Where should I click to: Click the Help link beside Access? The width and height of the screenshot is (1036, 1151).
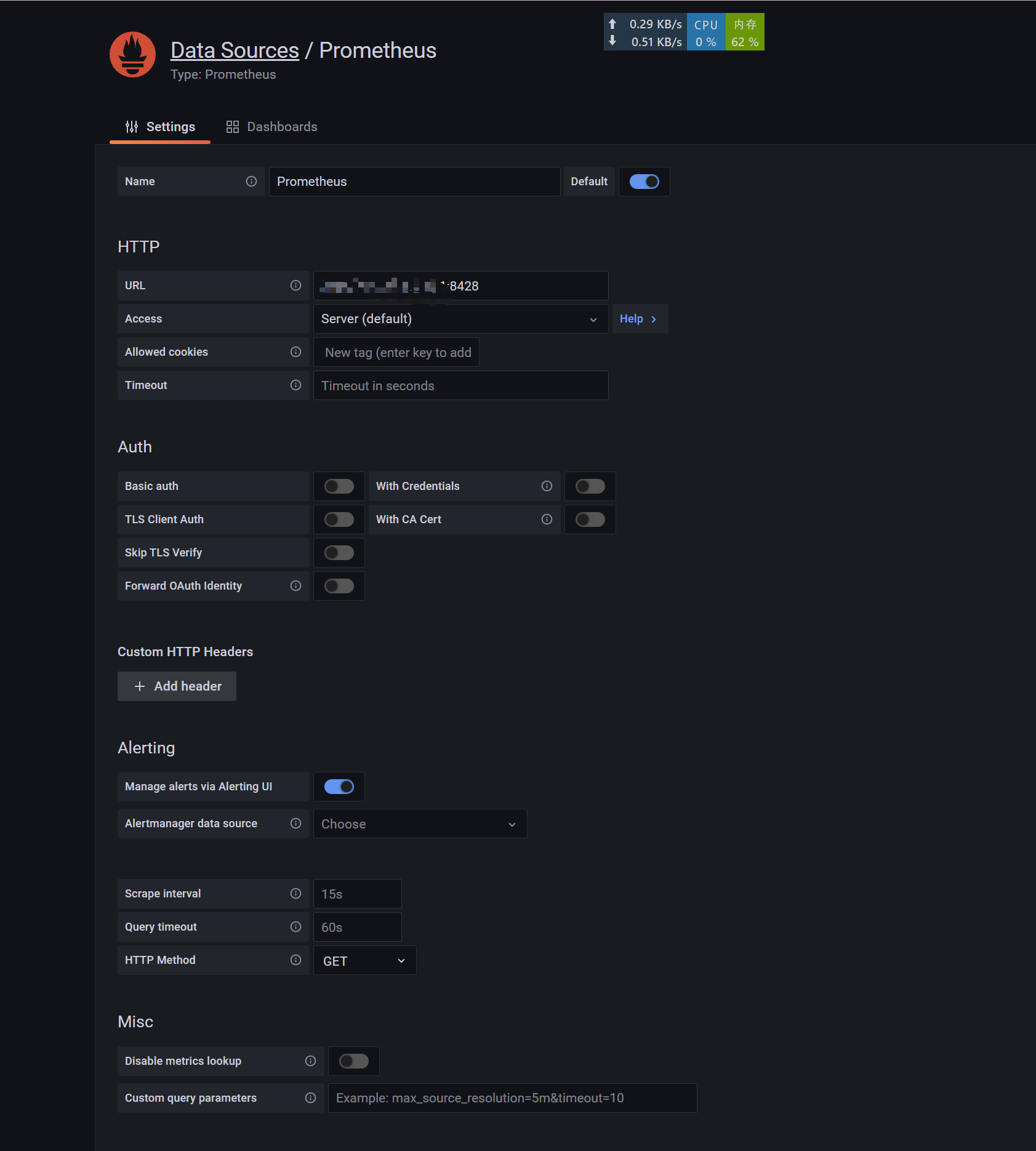tap(640, 319)
